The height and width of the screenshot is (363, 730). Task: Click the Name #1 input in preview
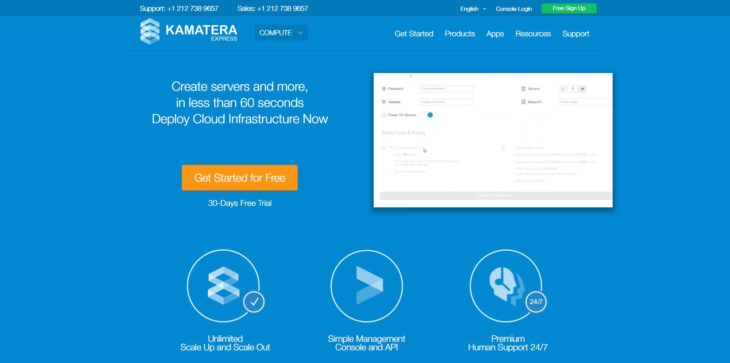[x=585, y=101]
